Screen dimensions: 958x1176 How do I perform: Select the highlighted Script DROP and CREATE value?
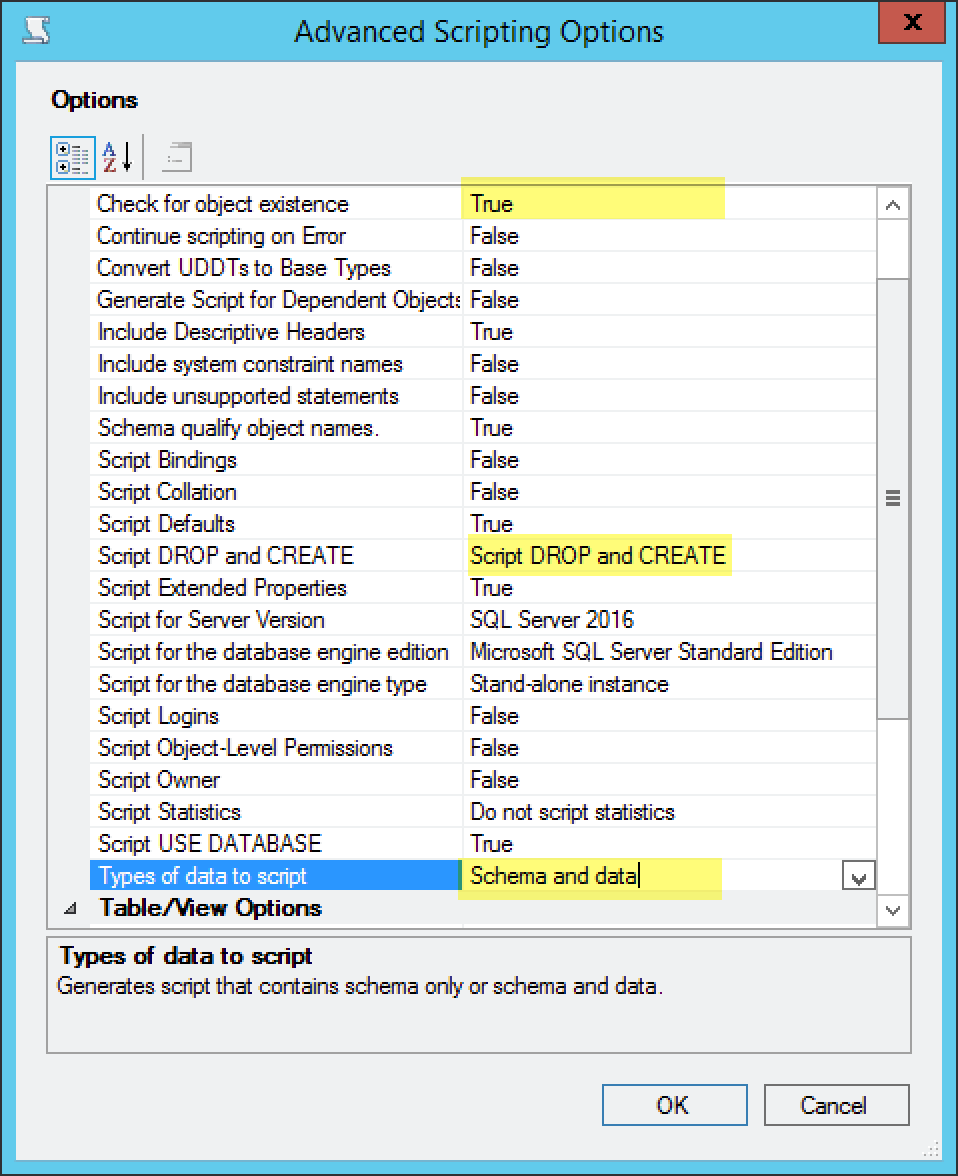pyautogui.click(x=598, y=555)
